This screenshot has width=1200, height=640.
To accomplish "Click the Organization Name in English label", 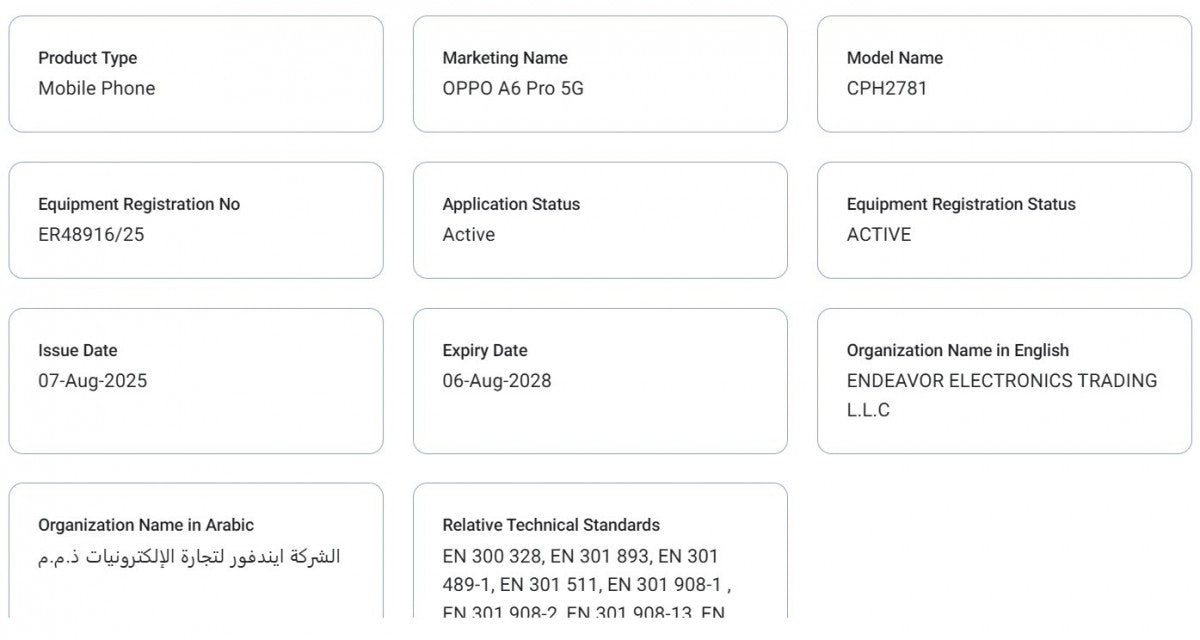I will point(958,350).
